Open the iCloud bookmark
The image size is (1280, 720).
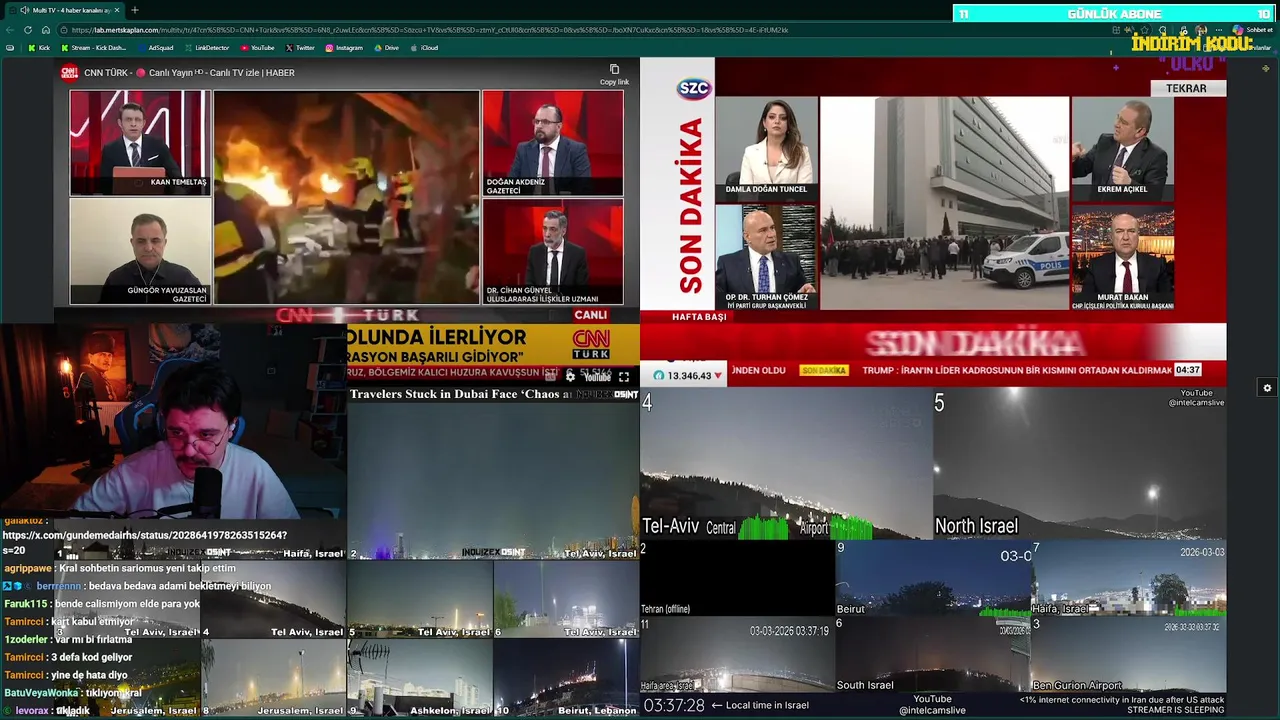coord(424,48)
